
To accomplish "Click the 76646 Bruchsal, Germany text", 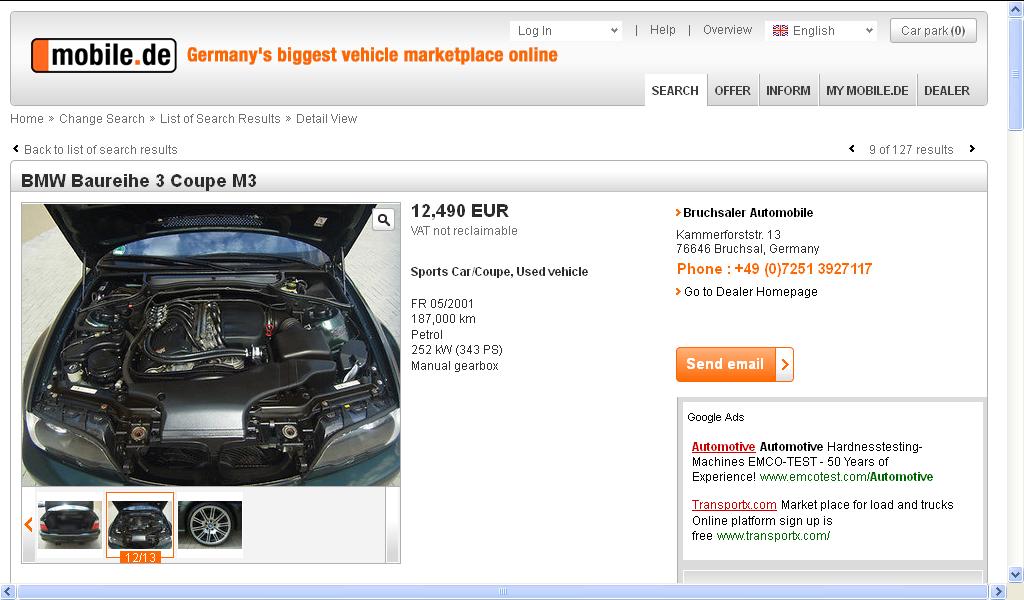I will [748, 249].
